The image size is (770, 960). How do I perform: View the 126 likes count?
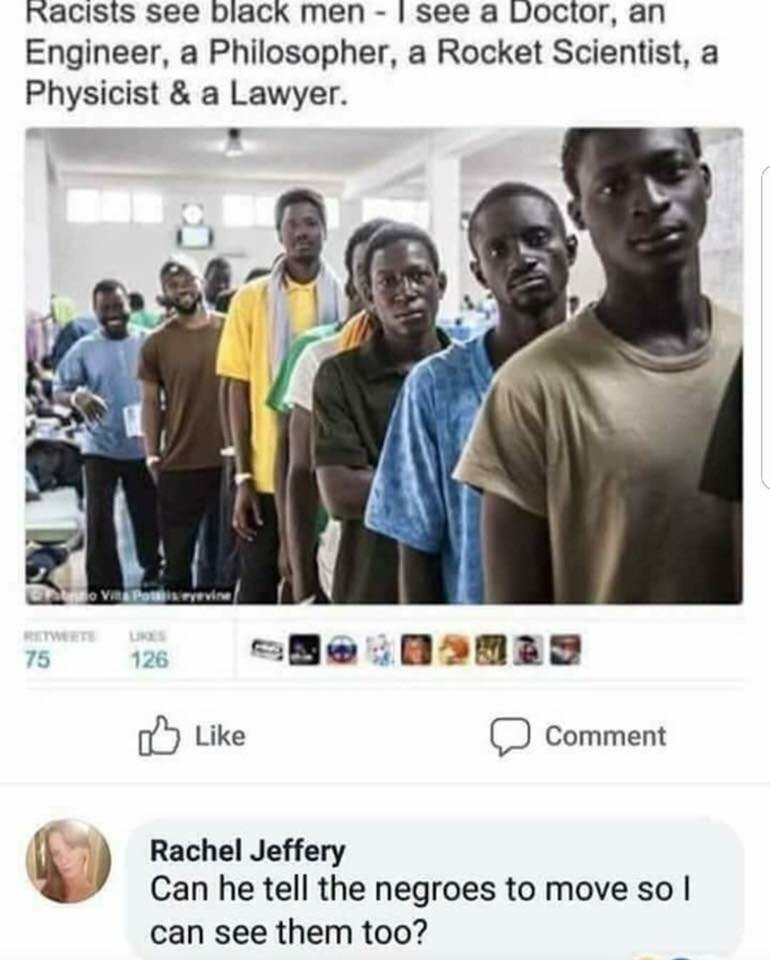point(149,659)
